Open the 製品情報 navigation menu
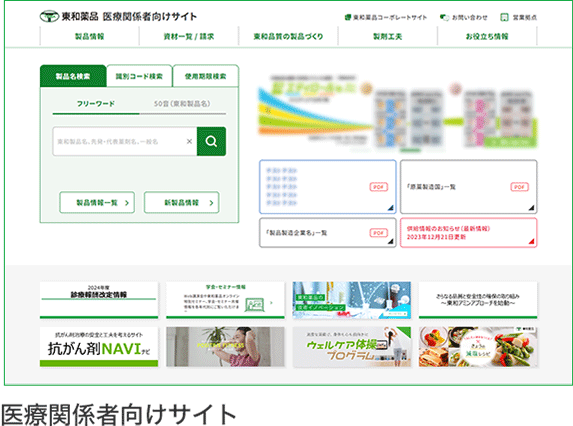573x426 pixels. click(90, 36)
